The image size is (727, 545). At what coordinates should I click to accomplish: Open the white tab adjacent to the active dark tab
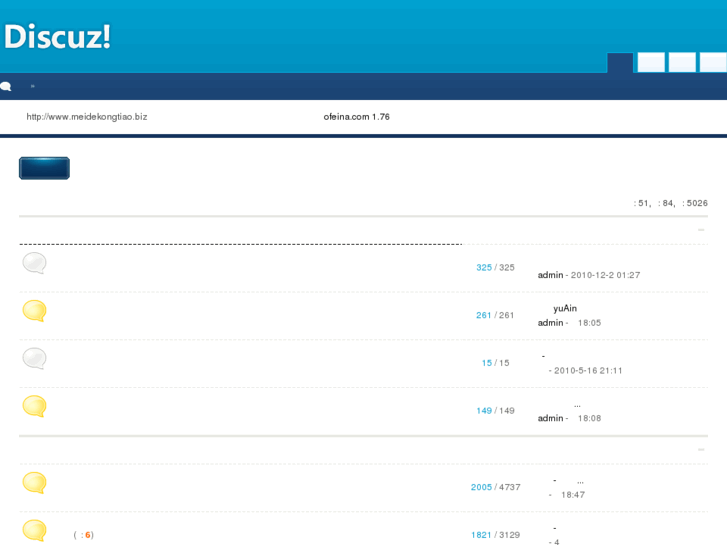[651, 63]
